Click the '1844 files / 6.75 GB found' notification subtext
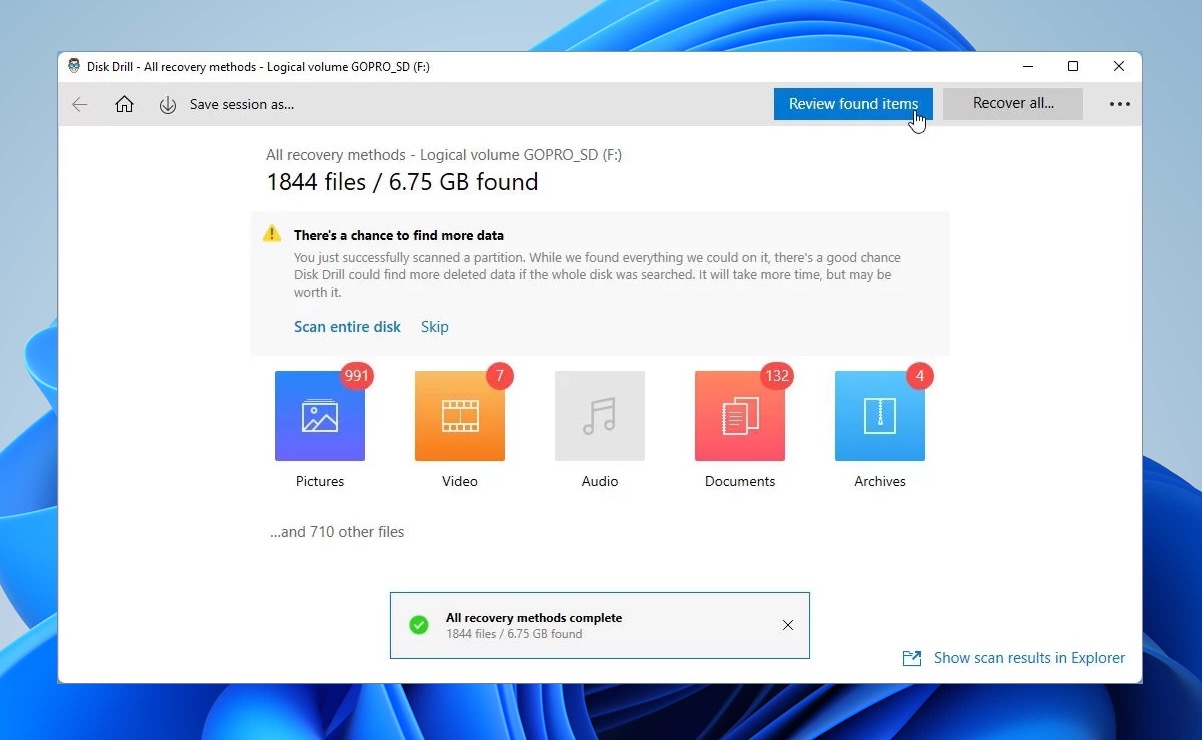 [514, 634]
